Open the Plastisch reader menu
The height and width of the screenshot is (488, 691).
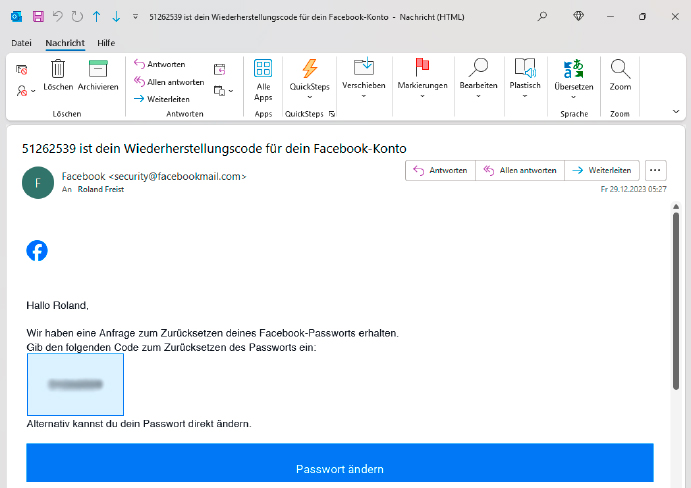(x=525, y=78)
